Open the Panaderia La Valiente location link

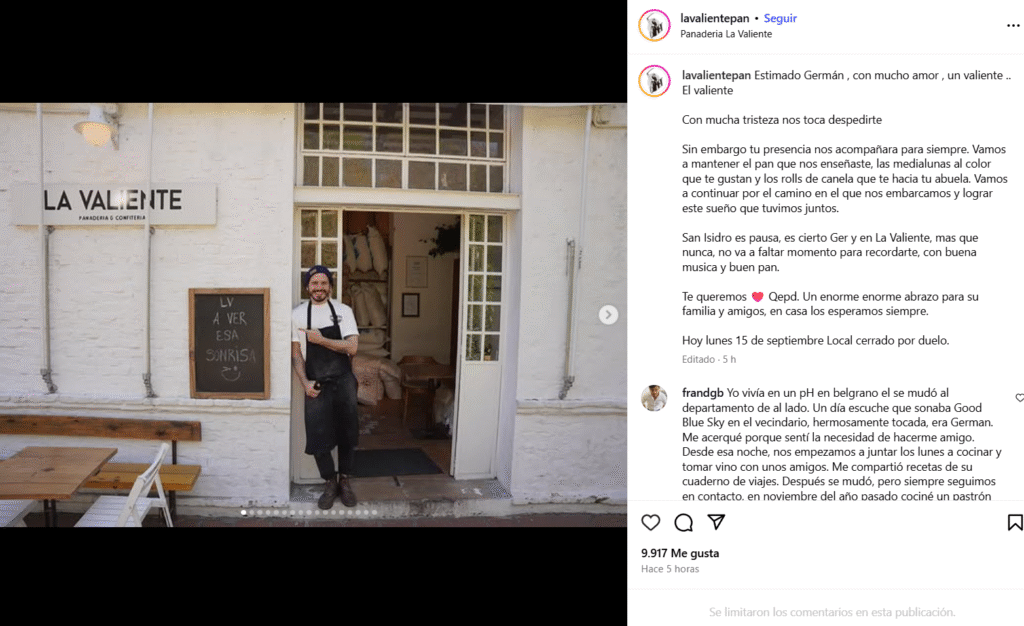coord(726,34)
